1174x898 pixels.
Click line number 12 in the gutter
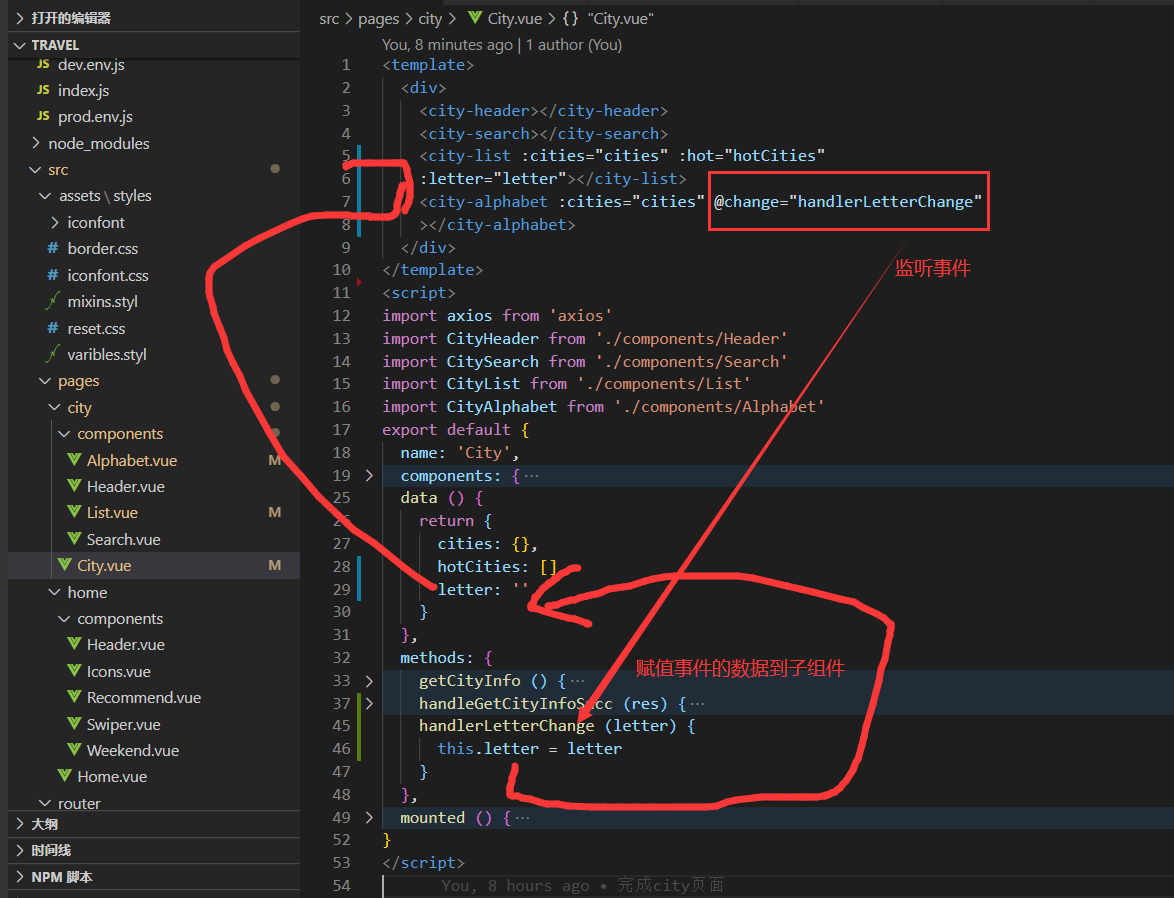coord(341,315)
